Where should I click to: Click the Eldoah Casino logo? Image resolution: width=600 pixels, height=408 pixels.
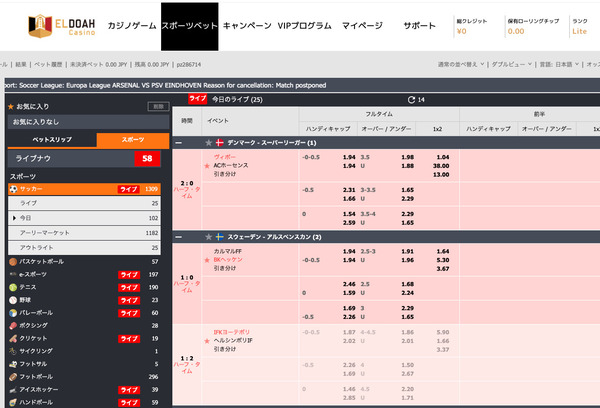(x=62, y=26)
